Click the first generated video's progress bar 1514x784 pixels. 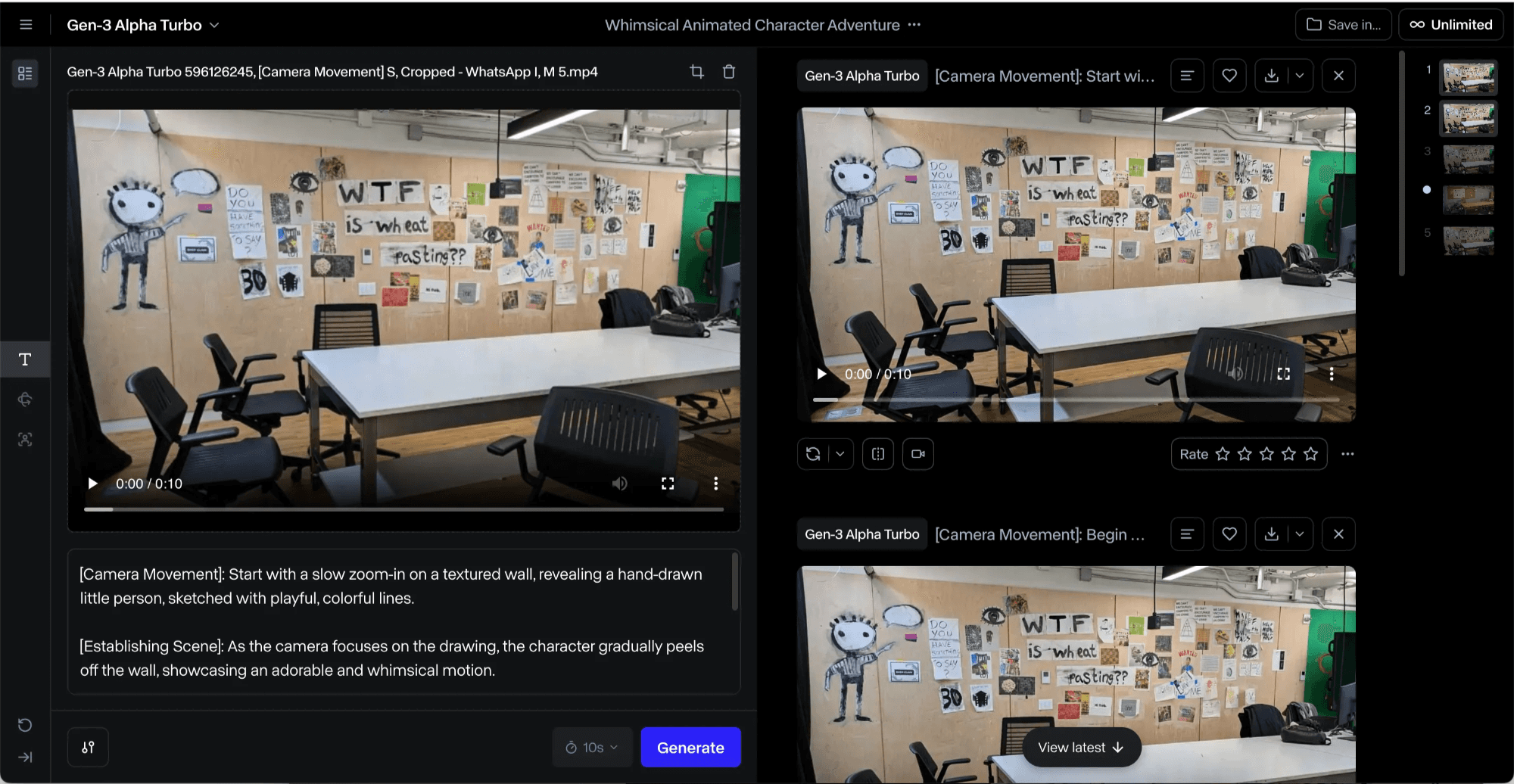coord(1076,399)
